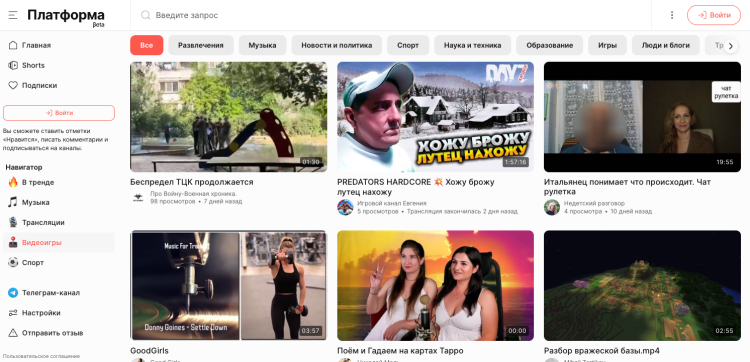750x362 pixels.
Task: Click Игровой канал Евгения channel name
Action: 392,203
